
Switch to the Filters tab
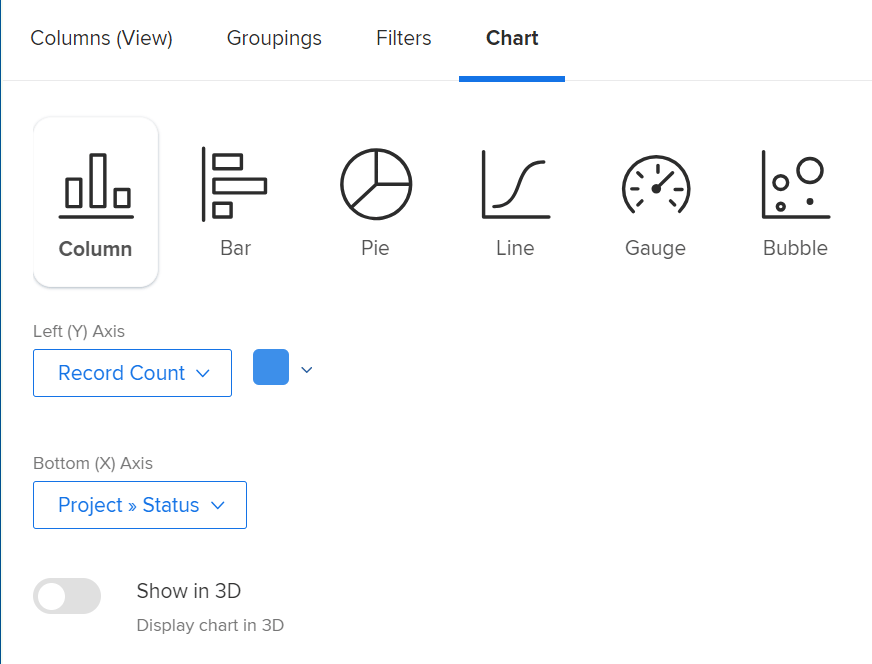[x=403, y=38]
